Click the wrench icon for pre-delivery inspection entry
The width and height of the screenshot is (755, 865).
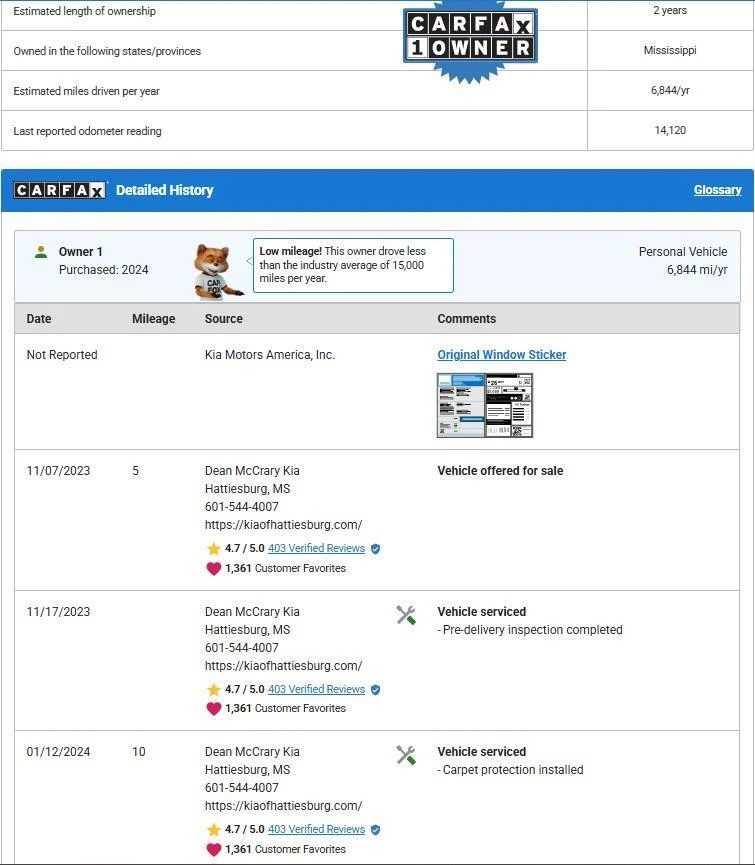click(406, 615)
